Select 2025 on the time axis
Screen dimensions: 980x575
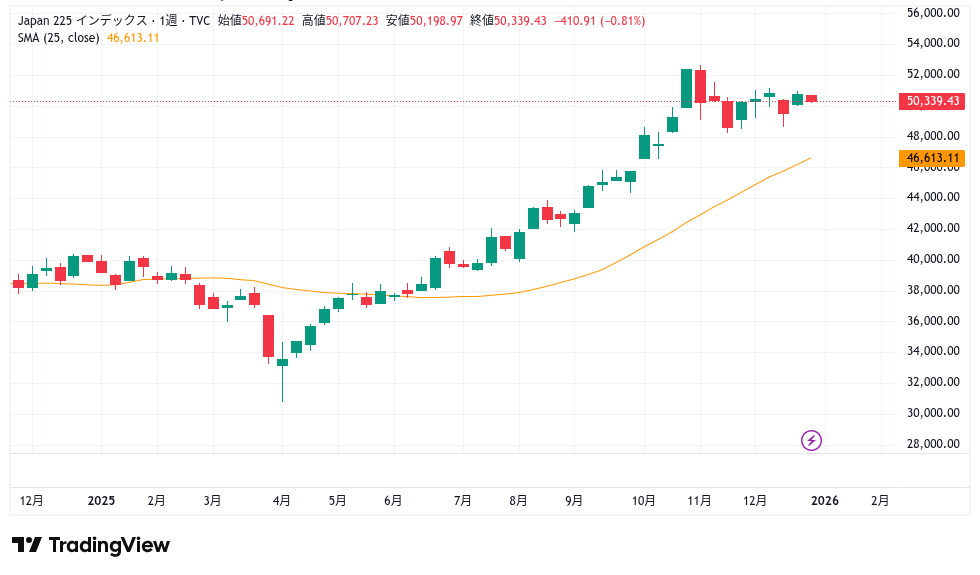coord(102,500)
